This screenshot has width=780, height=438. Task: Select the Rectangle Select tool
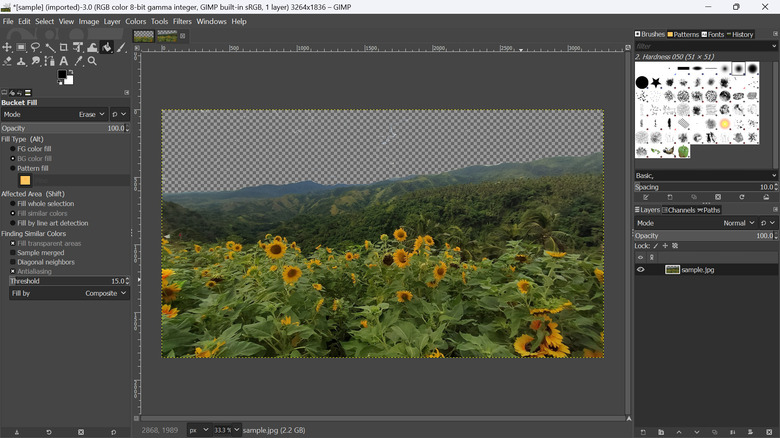click(21, 47)
